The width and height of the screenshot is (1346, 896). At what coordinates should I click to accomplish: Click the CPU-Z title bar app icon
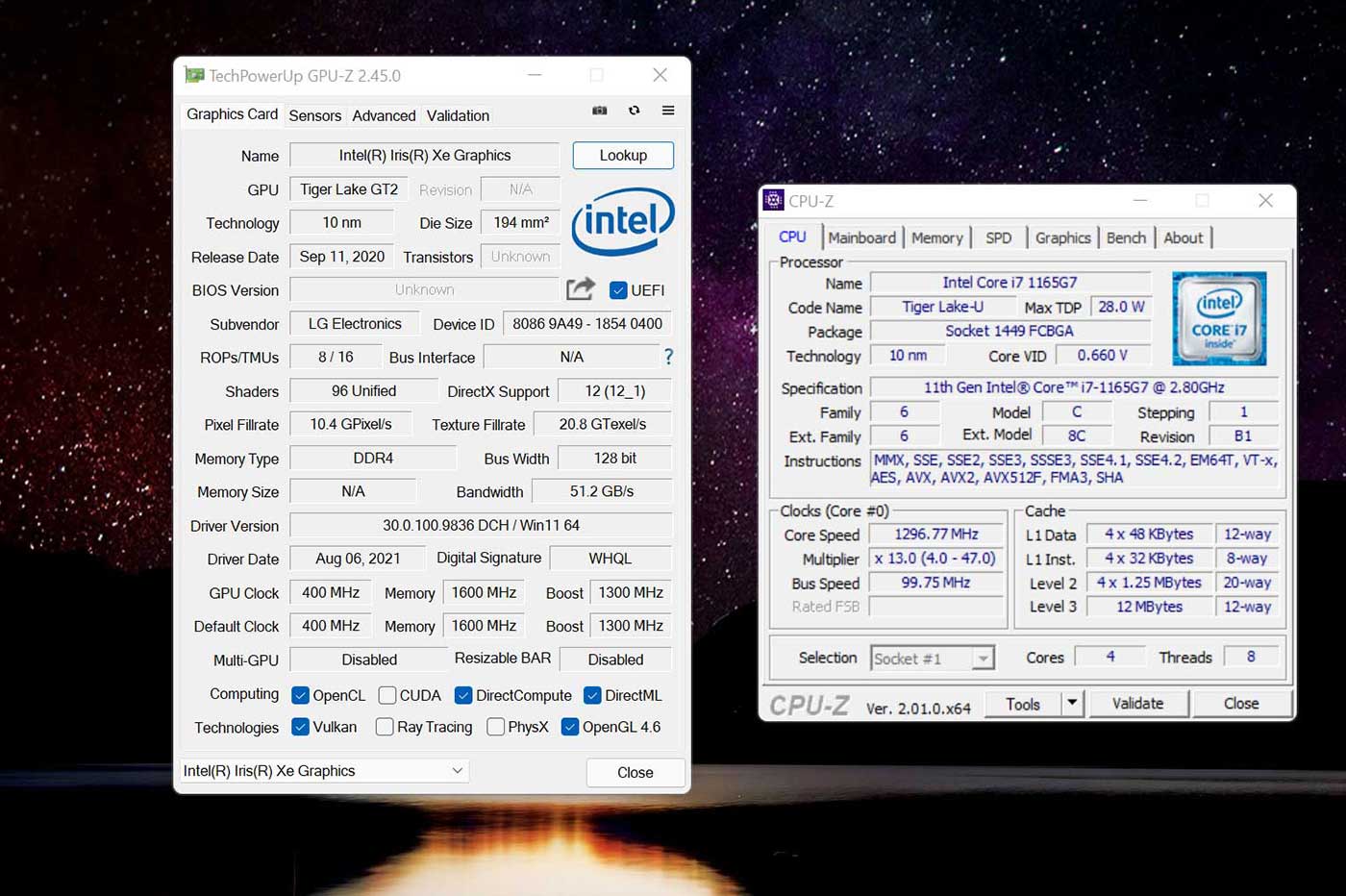tap(773, 200)
